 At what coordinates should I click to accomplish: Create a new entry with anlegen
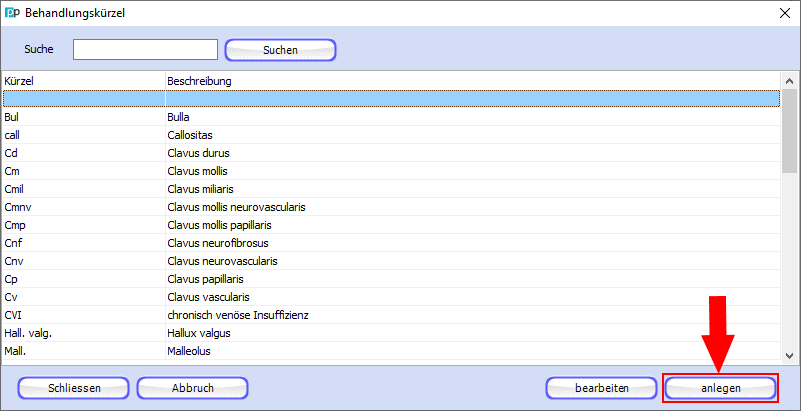pyautogui.click(x=720, y=387)
